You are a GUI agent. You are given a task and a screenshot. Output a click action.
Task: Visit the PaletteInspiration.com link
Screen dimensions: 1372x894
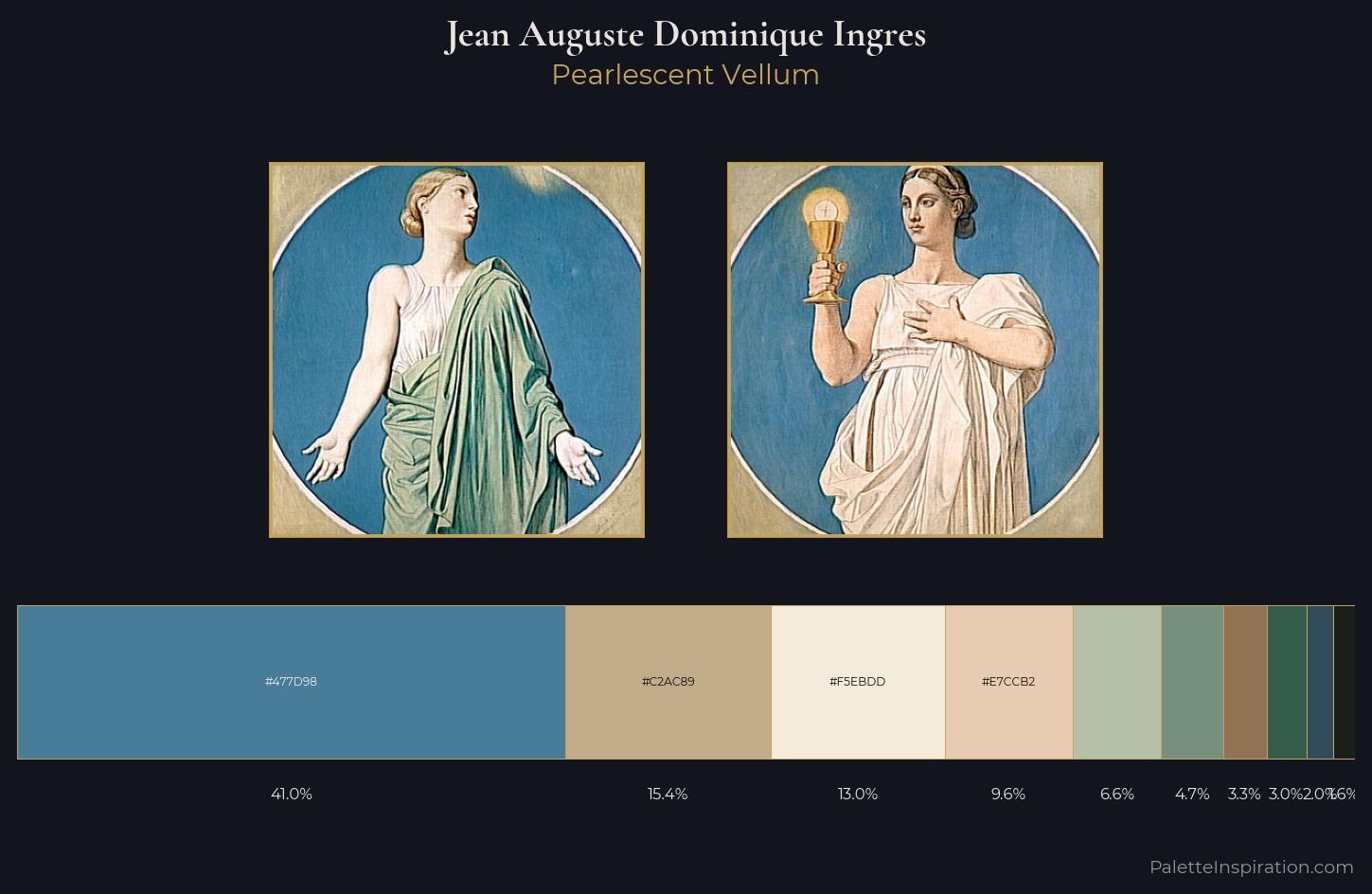click(x=1251, y=867)
